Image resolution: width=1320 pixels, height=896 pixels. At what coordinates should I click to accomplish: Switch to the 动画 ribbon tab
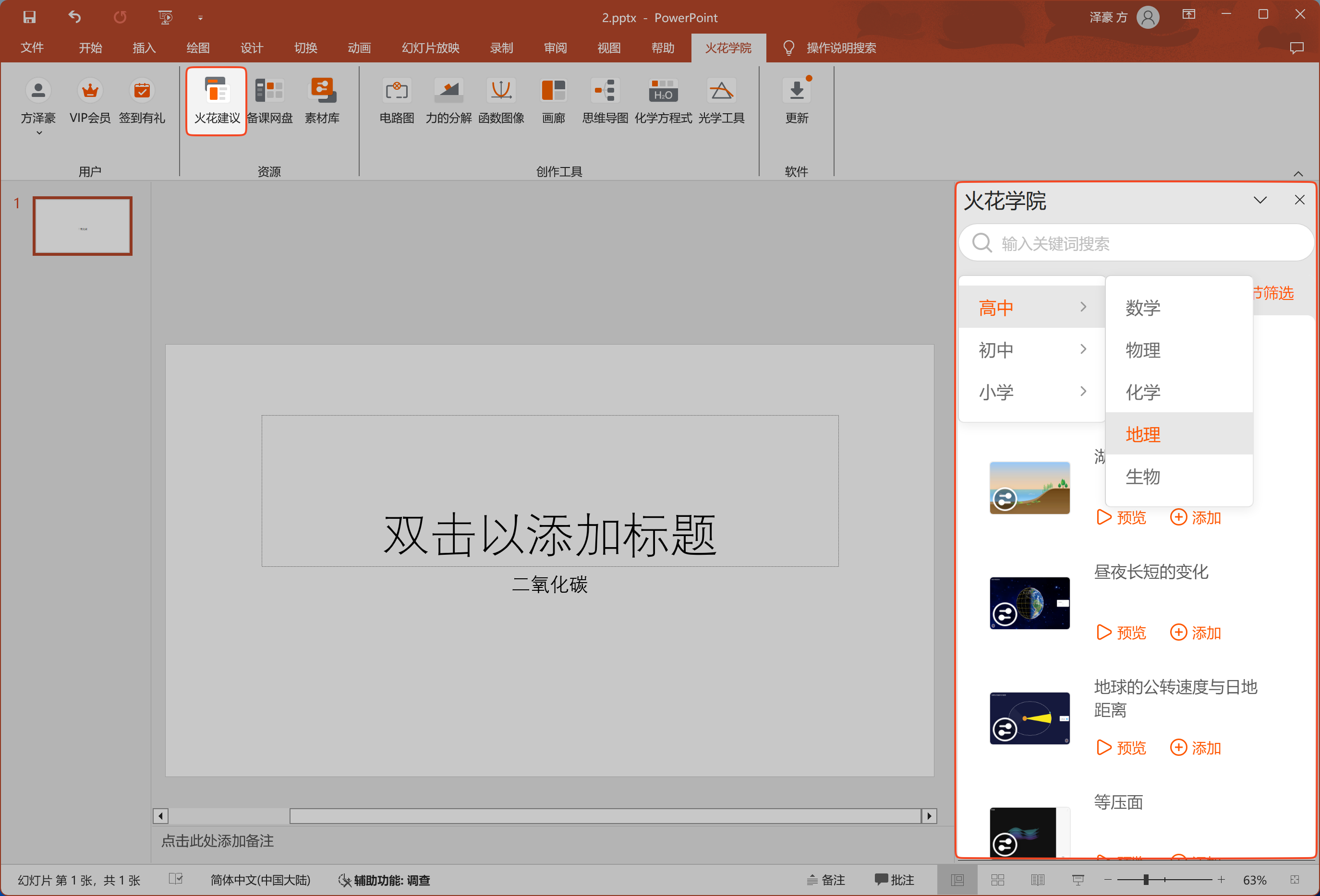click(x=359, y=48)
